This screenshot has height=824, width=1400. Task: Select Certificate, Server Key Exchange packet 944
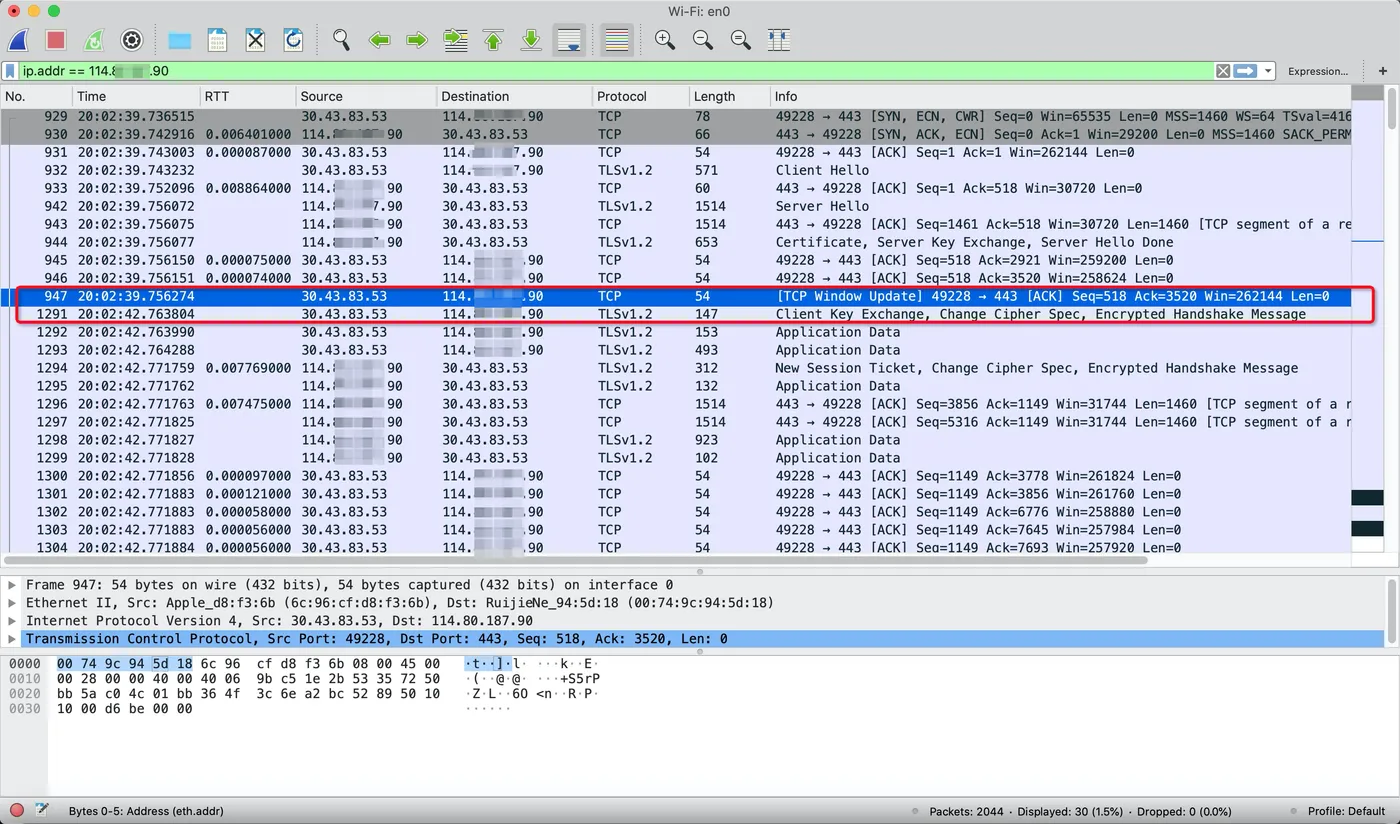pyautogui.click(x=676, y=242)
